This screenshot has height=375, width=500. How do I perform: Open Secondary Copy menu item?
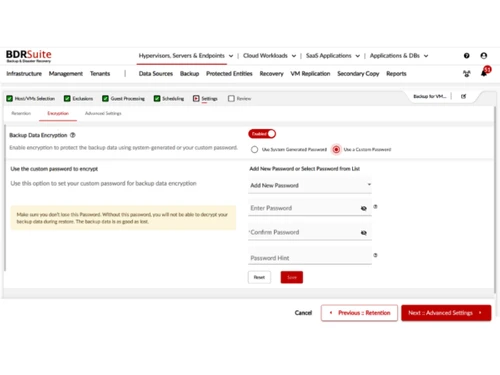pyautogui.click(x=358, y=74)
